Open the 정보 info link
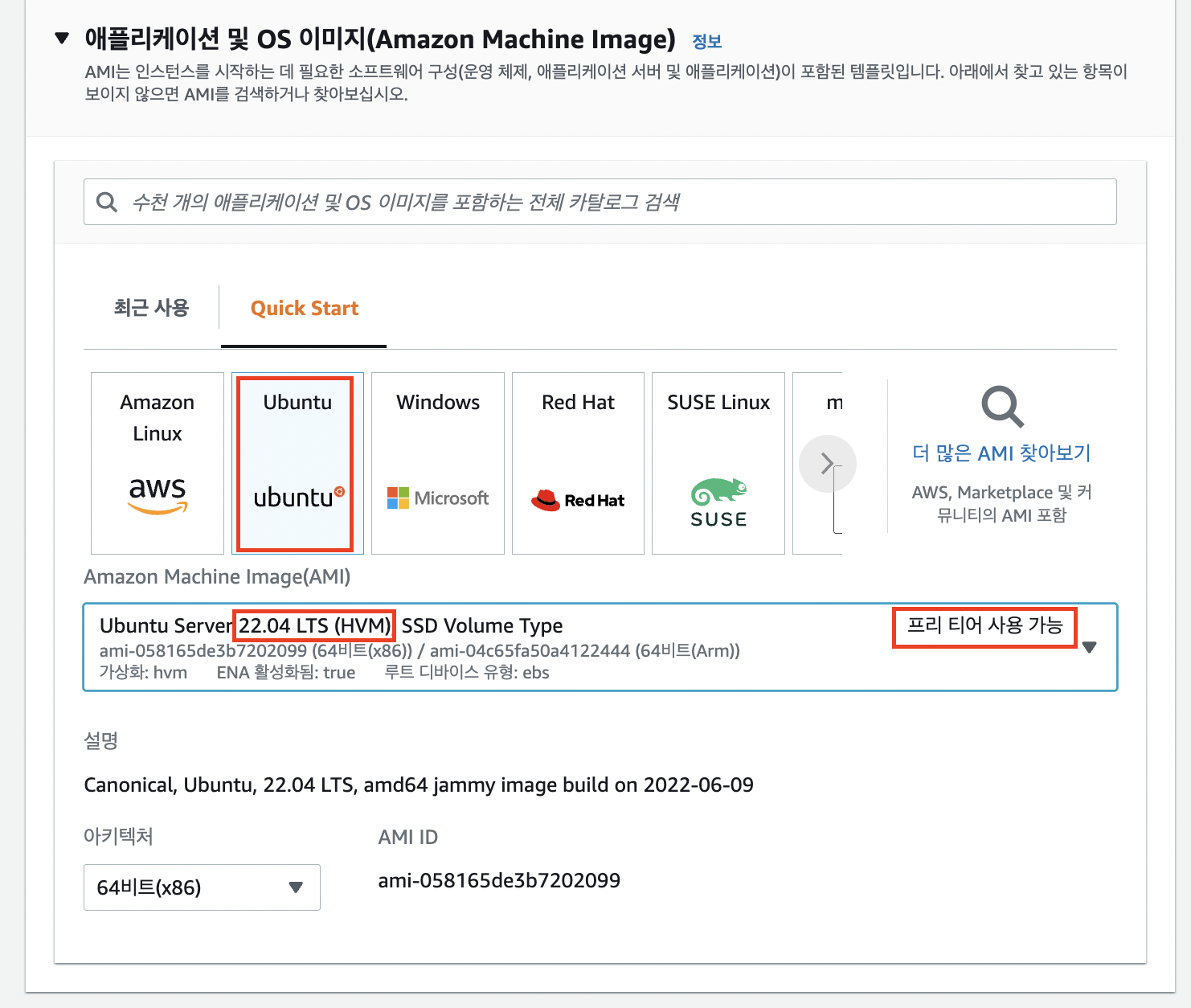1191x1008 pixels. coord(707,41)
